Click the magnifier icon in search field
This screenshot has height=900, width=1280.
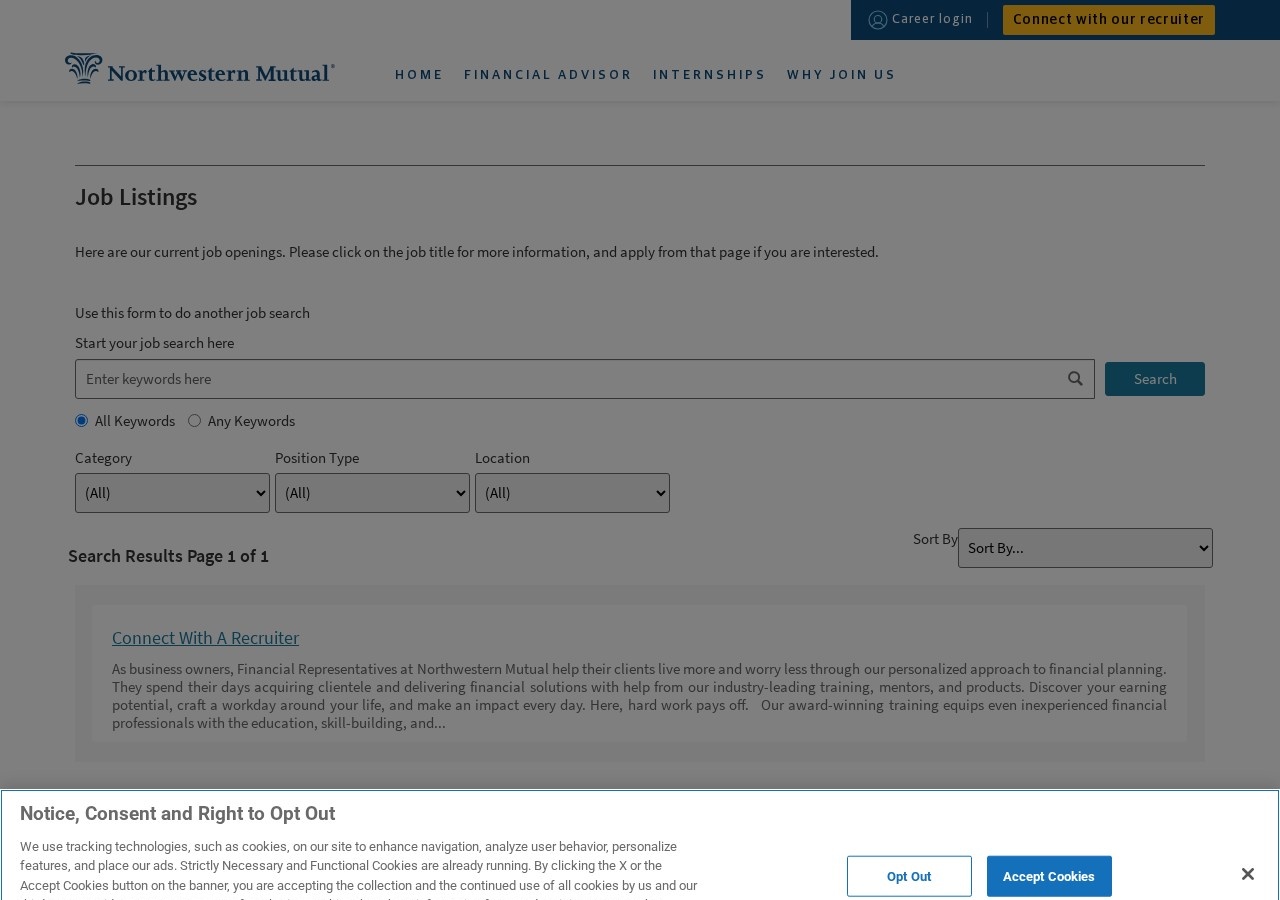coord(1075,379)
